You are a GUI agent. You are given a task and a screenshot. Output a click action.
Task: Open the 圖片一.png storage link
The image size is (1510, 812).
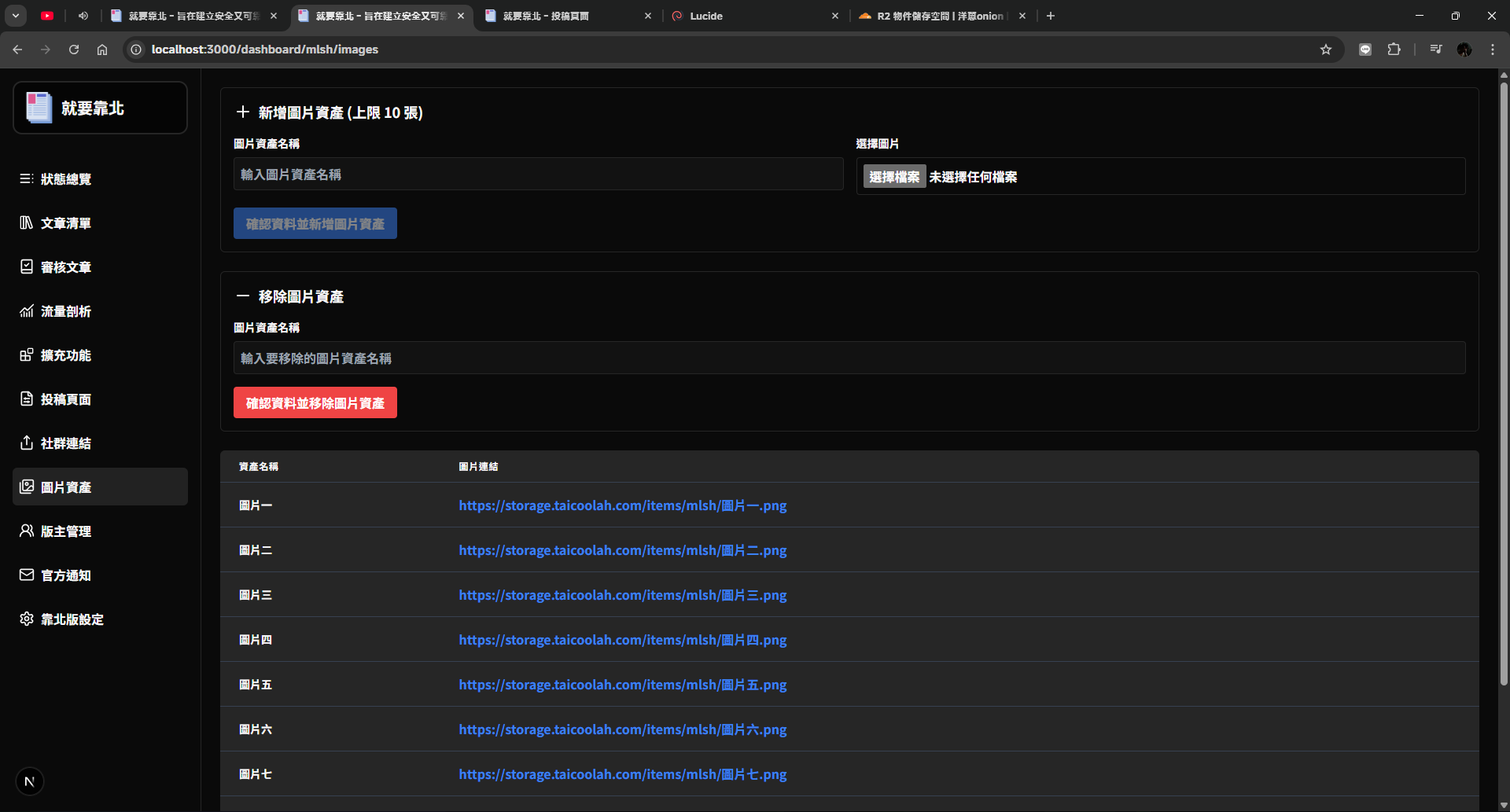pyautogui.click(x=623, y=505)
